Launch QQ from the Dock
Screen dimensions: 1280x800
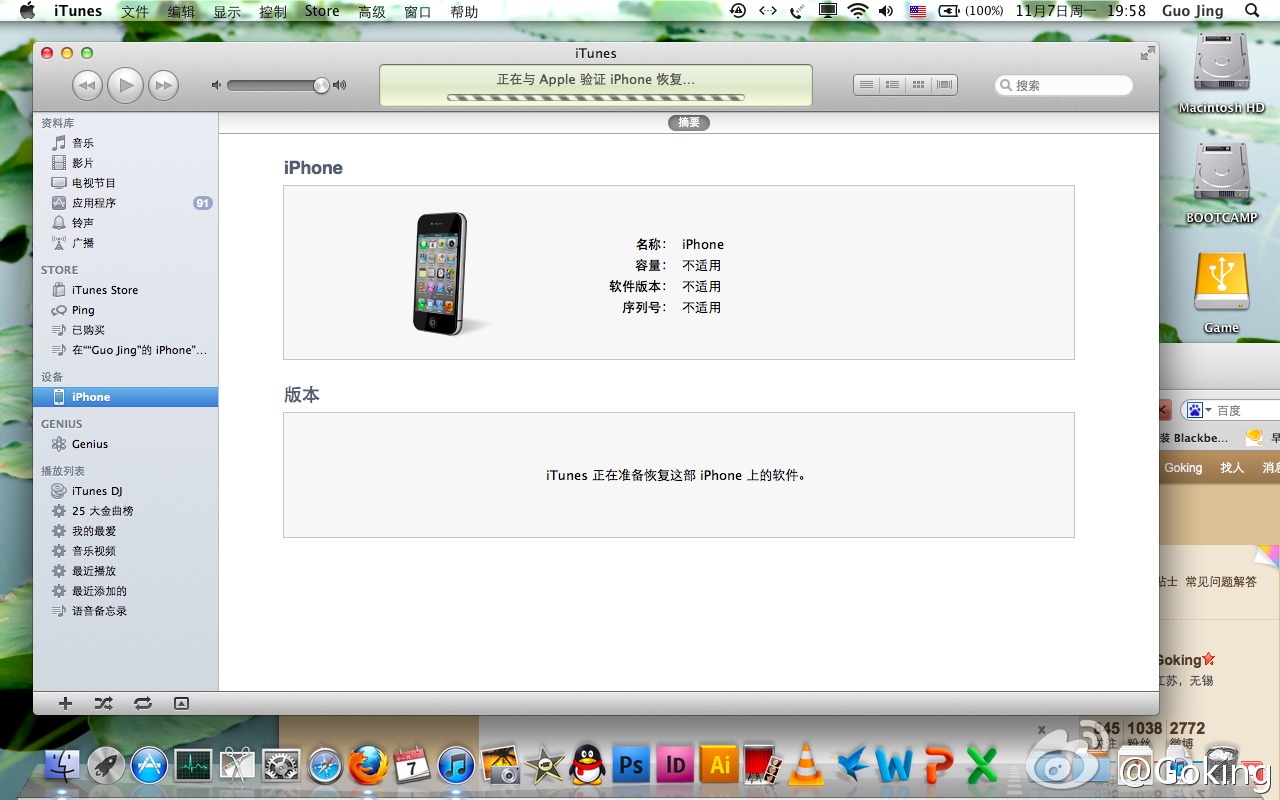coord(587,765)
